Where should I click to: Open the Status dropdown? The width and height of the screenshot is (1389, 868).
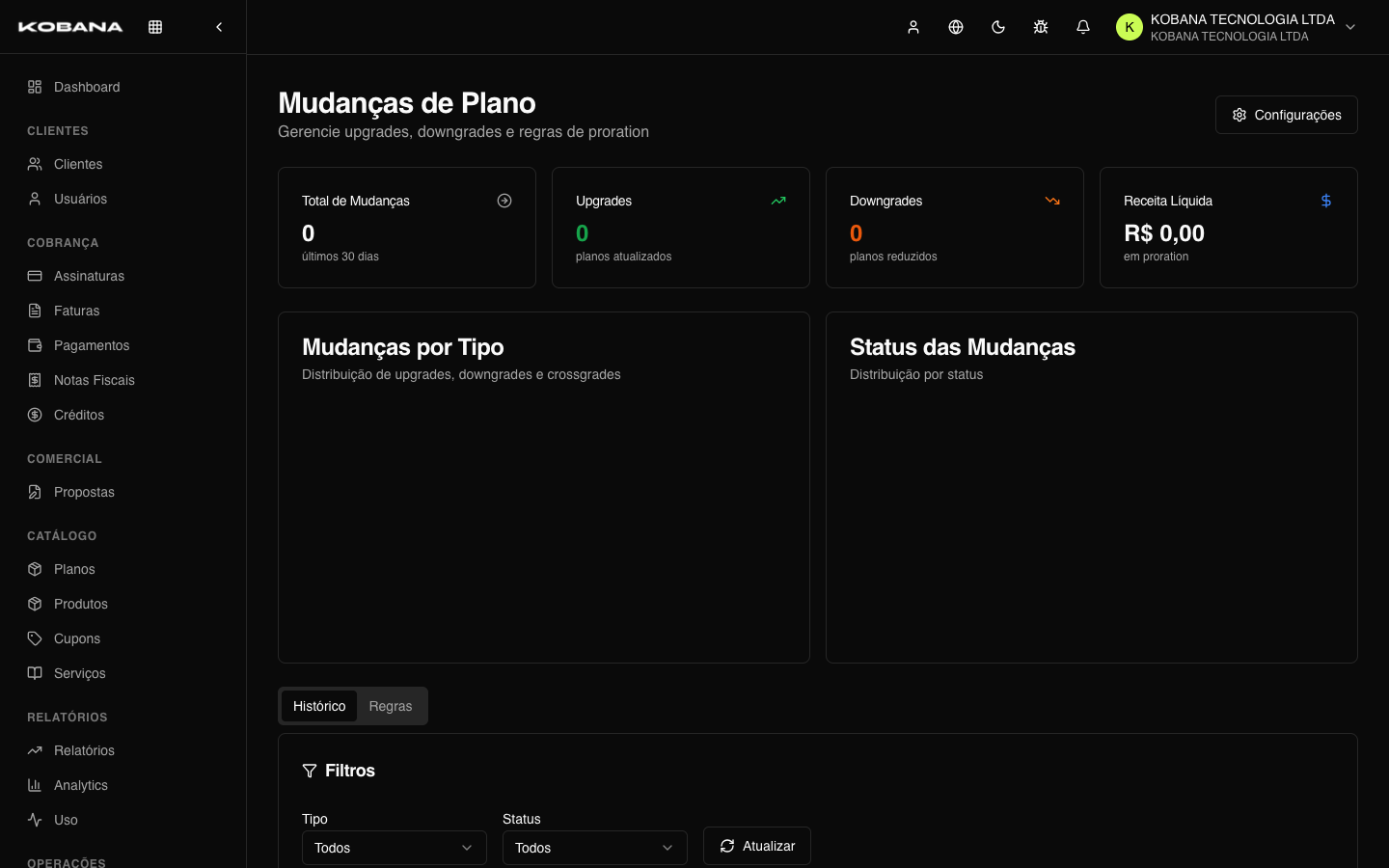pyautogui.click(x=595, y=848)
